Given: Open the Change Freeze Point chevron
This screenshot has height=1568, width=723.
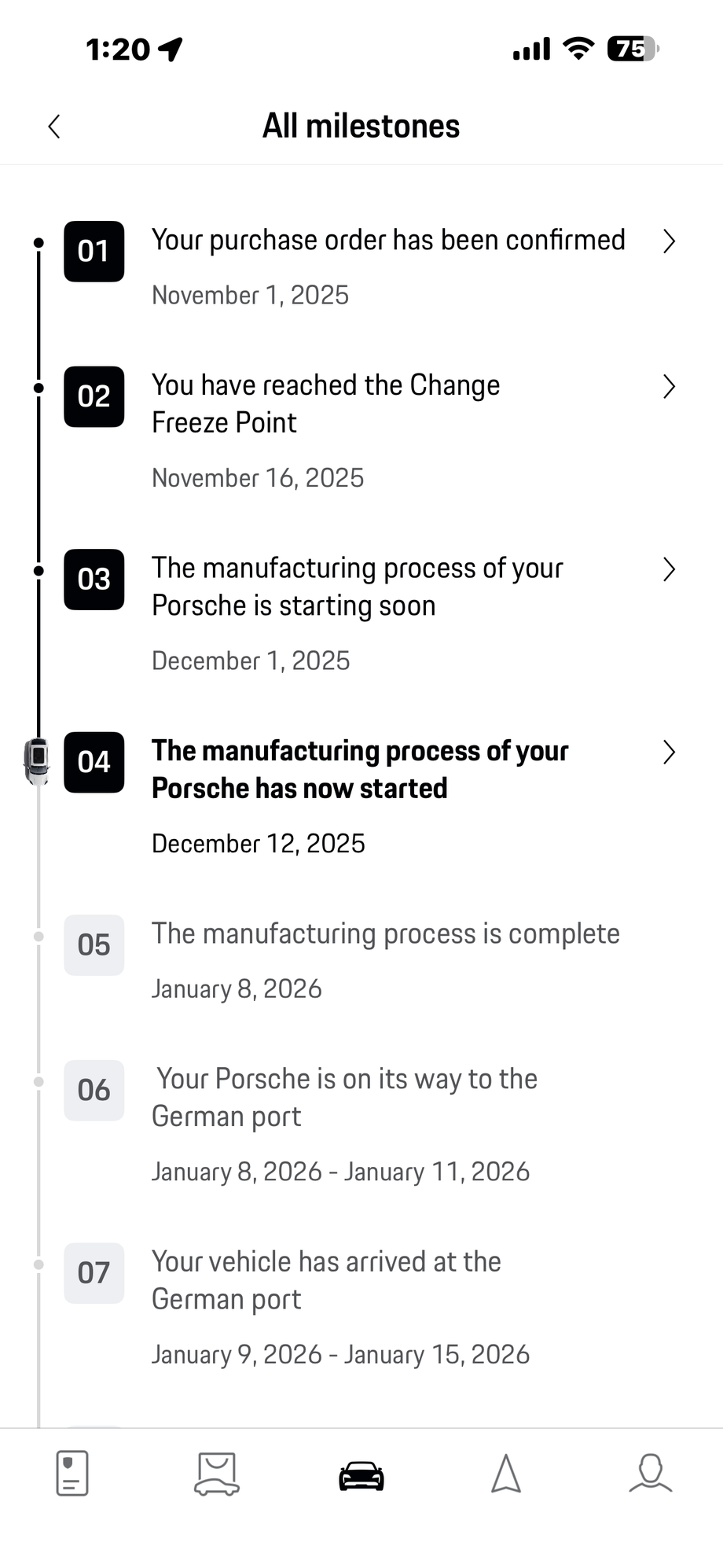Looking at the screenshot, I should pos(669,387).
